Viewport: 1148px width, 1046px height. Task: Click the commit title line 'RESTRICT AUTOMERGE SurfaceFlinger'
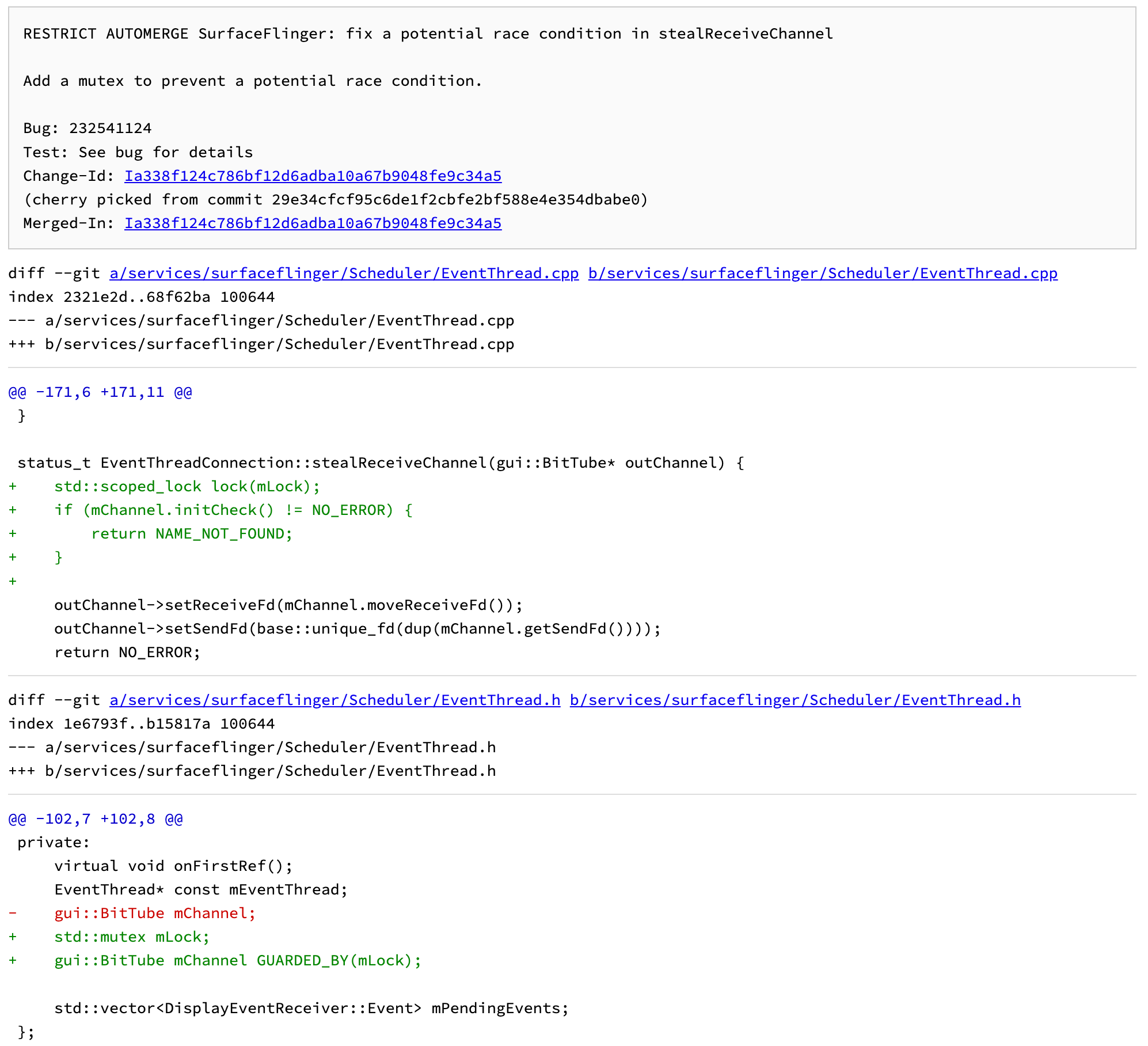pyautogui.click(x=428, y=33)
